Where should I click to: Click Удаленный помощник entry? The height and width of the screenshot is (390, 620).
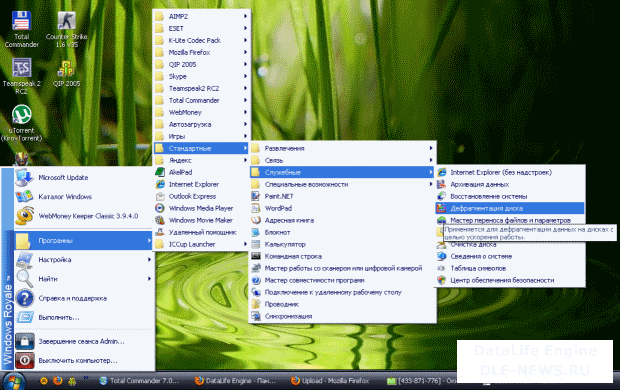[202, 232]
